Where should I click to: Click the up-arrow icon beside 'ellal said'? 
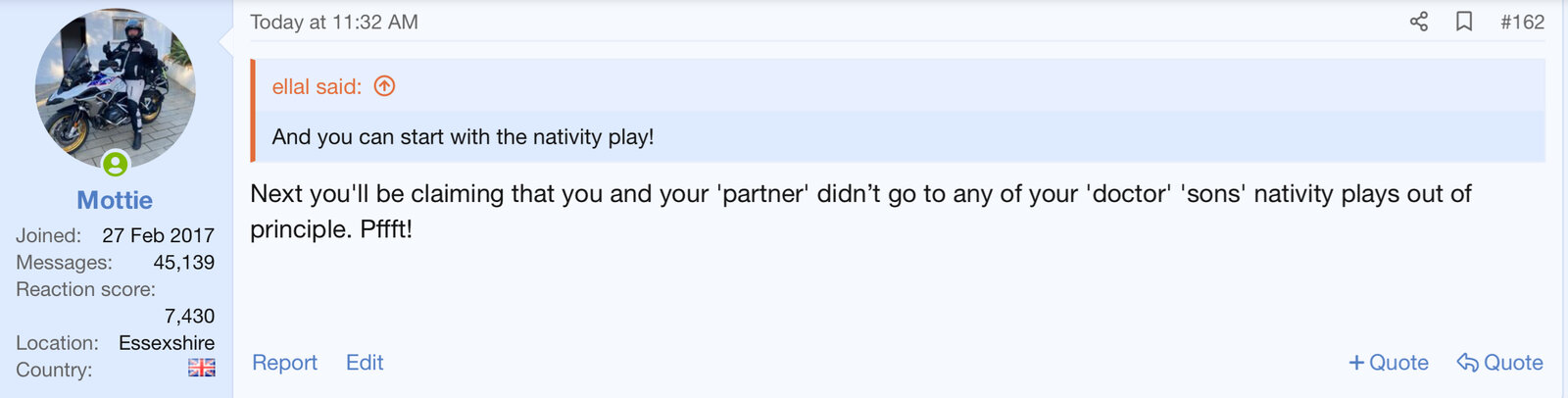click(x=385, y=86)
